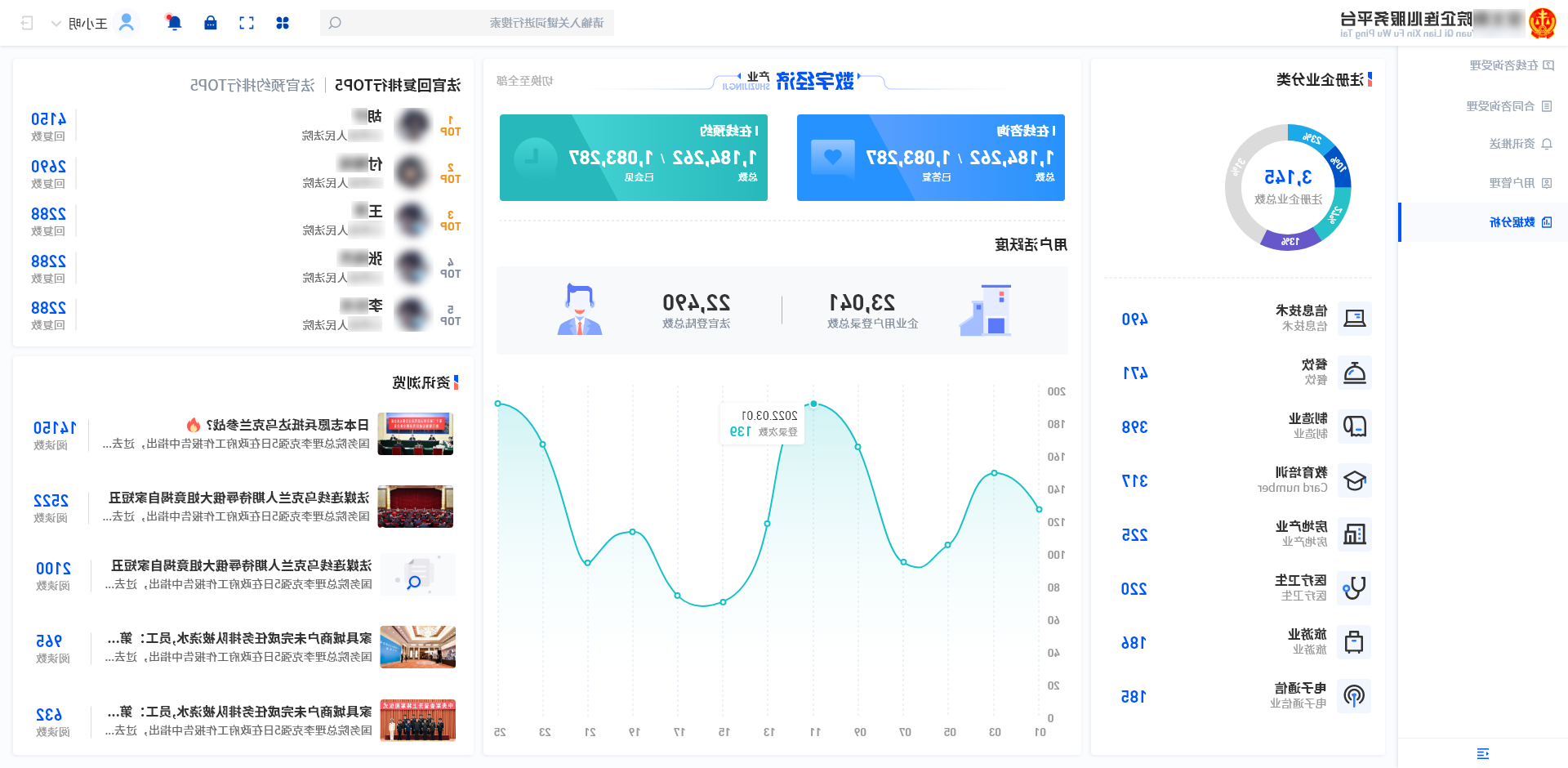Click the 房地产业 building icon

pyautogui.click(x=1355, y=534)
